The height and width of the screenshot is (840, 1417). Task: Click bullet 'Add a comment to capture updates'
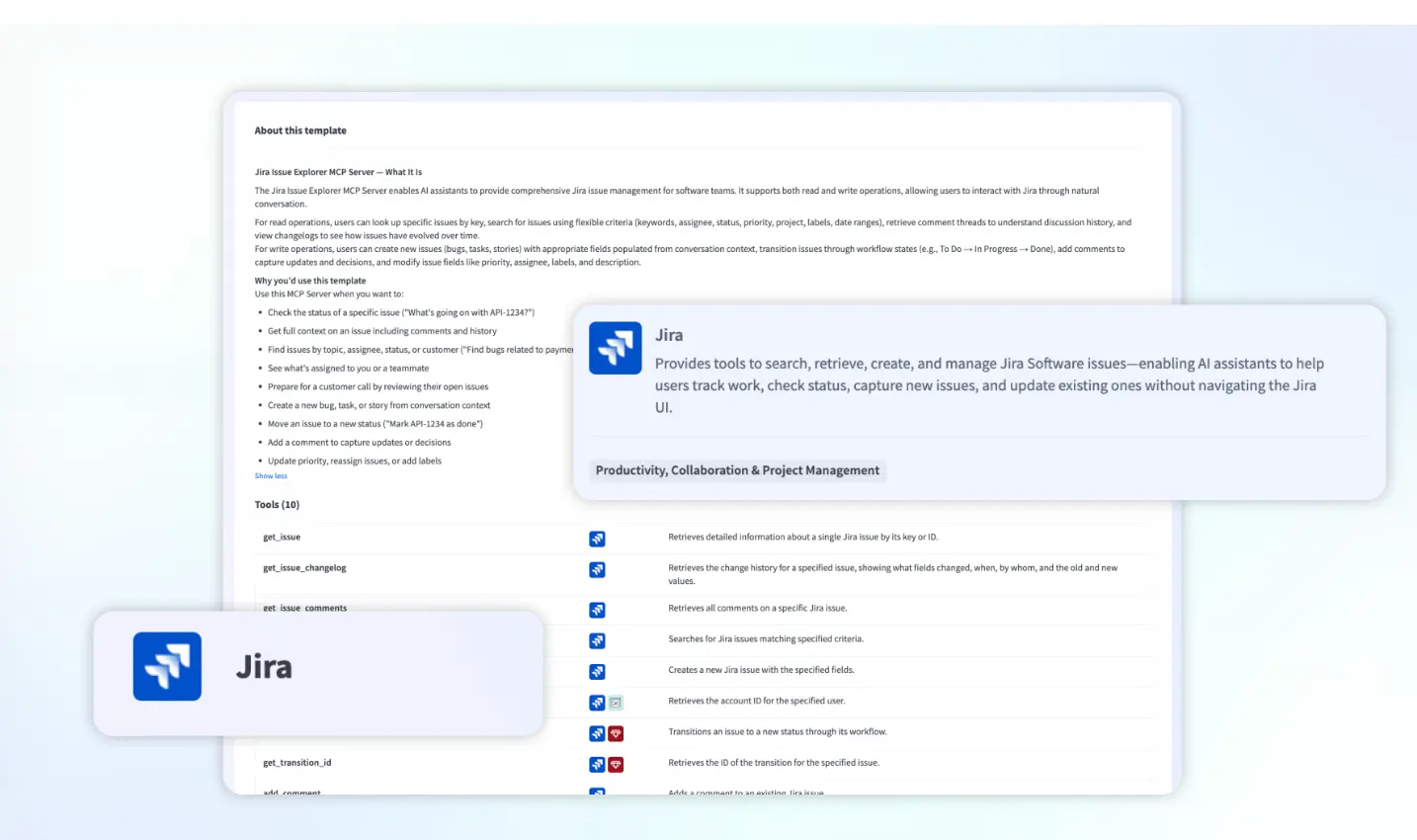pos(359,443)
